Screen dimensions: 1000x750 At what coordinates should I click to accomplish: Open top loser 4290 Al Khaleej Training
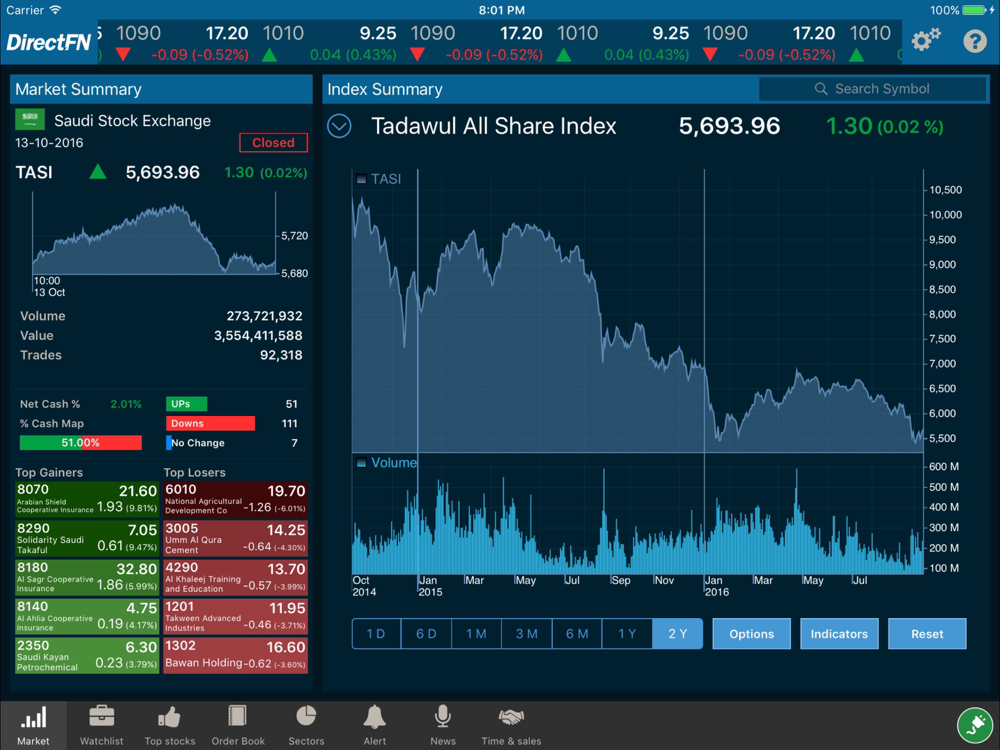(235, 577)
